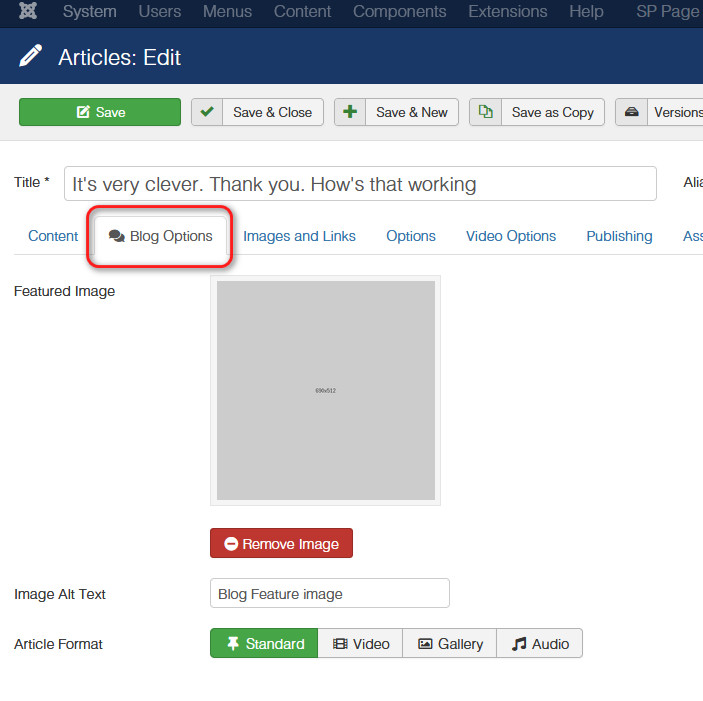Open the SP Page menu
This screenshot has width=703, height=701.
[x=669, y=11]
